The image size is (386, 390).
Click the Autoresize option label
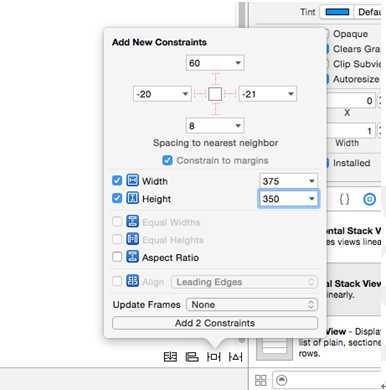point(356,79)
